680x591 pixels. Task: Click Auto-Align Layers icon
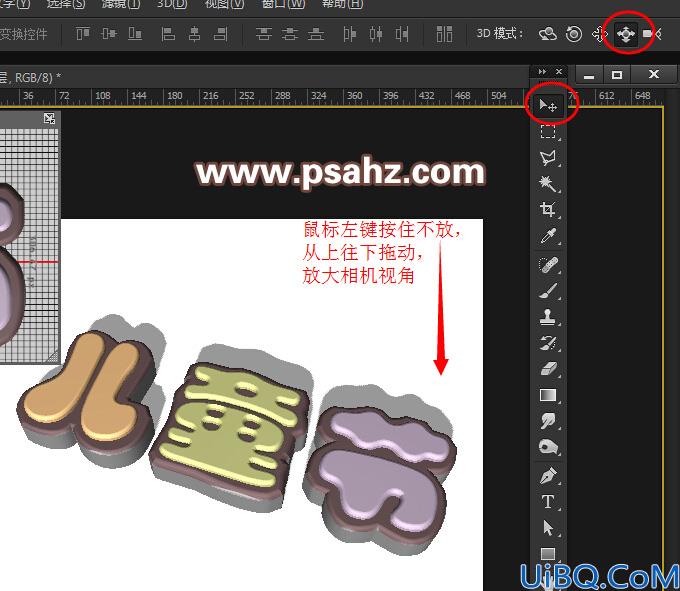(444, 33)
